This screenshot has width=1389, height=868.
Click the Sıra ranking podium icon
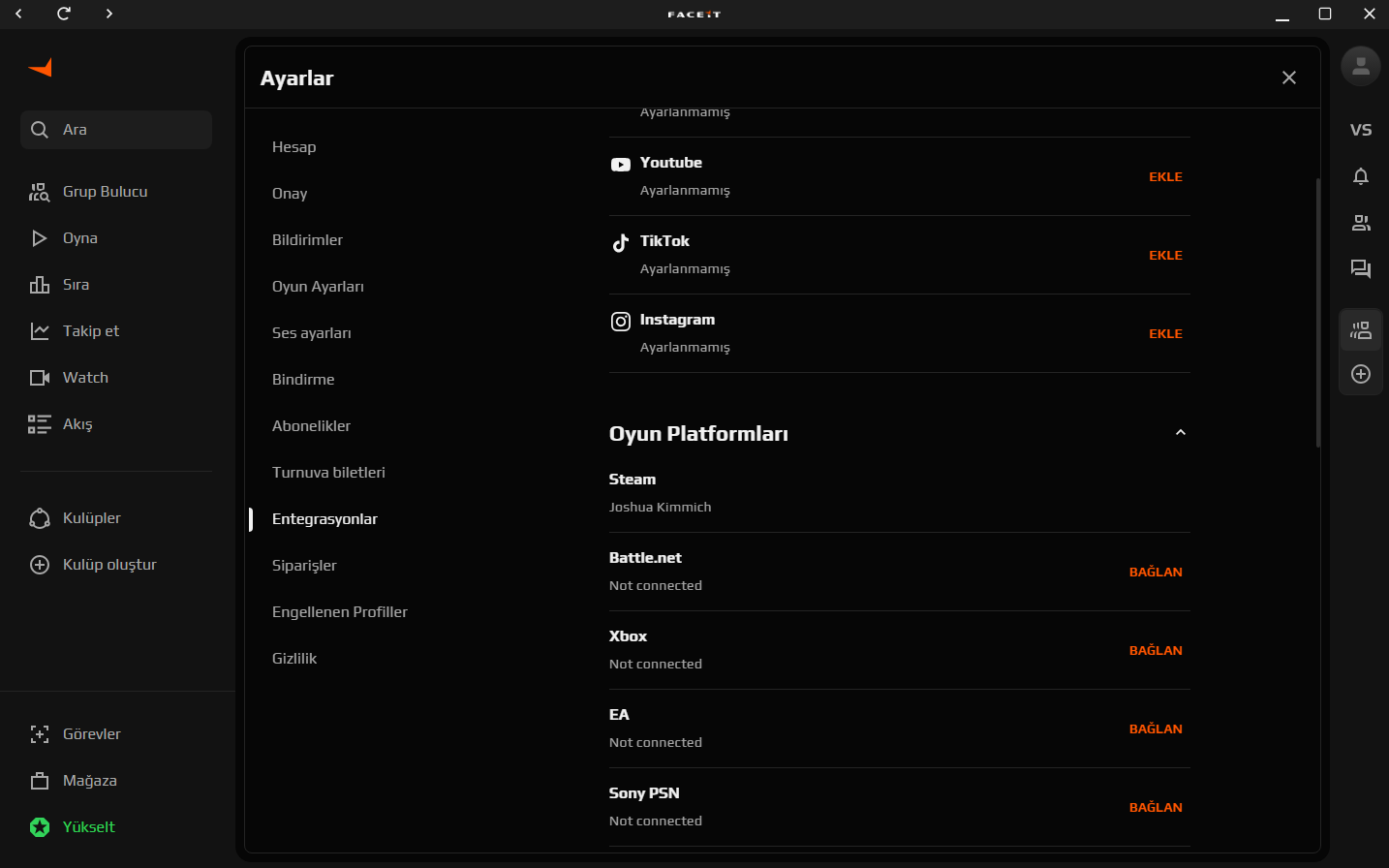click(x=40, y=285)
